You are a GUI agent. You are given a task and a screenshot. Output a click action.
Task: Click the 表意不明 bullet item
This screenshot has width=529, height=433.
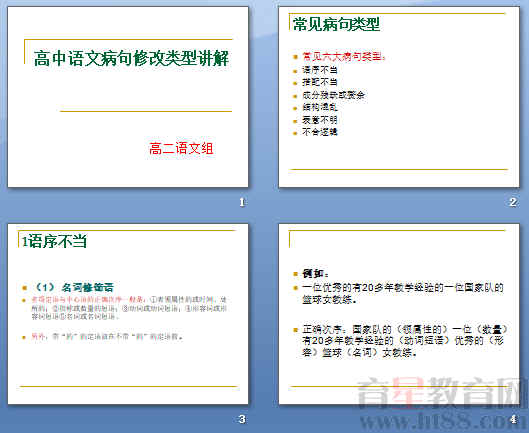click(x=319, y=120)
